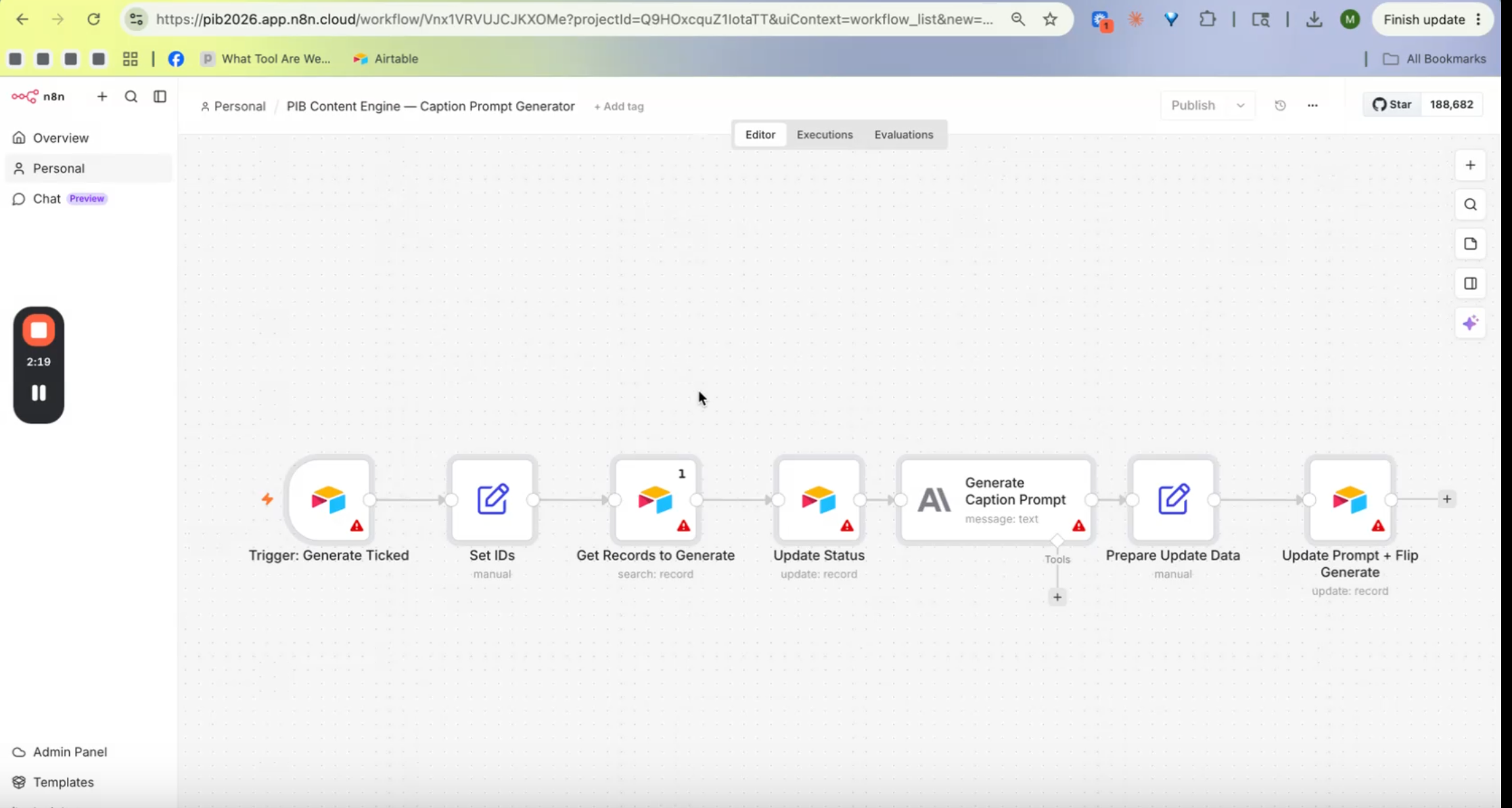1512x808 pixels.
Task: Click warning icon on Update Status node
Action: (847, 526)
